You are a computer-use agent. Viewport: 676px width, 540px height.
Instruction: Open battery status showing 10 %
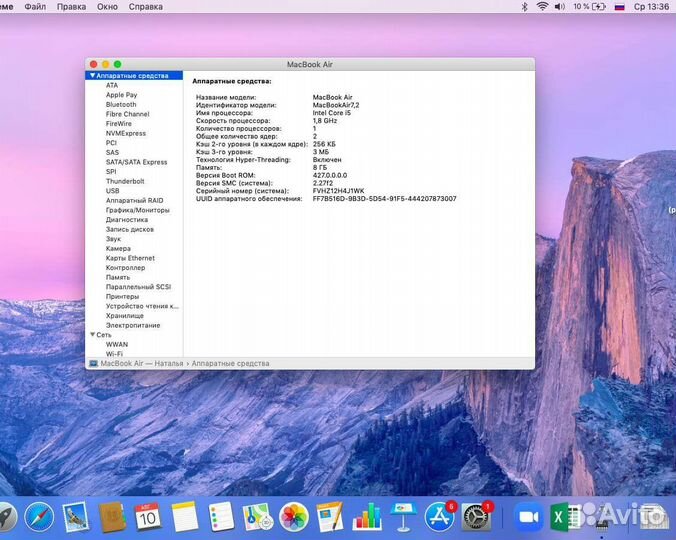589,6
